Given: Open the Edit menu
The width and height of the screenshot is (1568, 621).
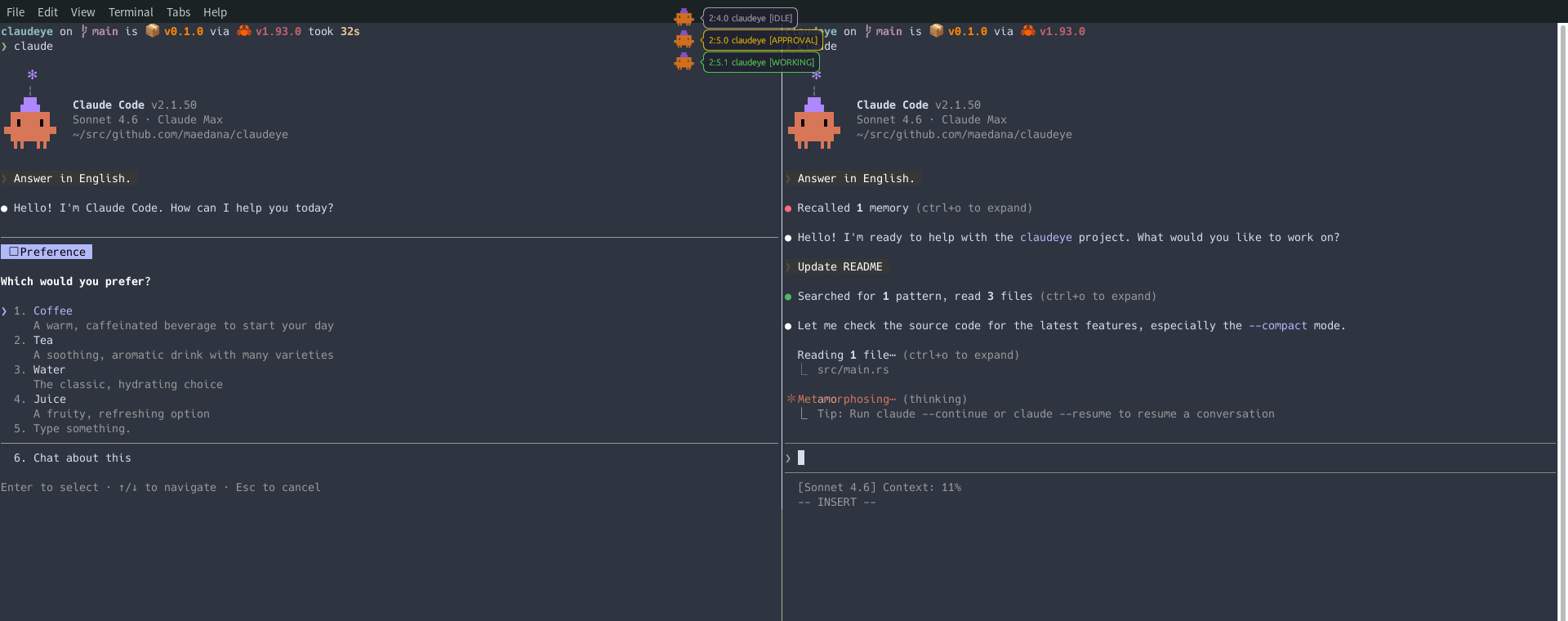Looking at the screenshot, I should point(47,12).
